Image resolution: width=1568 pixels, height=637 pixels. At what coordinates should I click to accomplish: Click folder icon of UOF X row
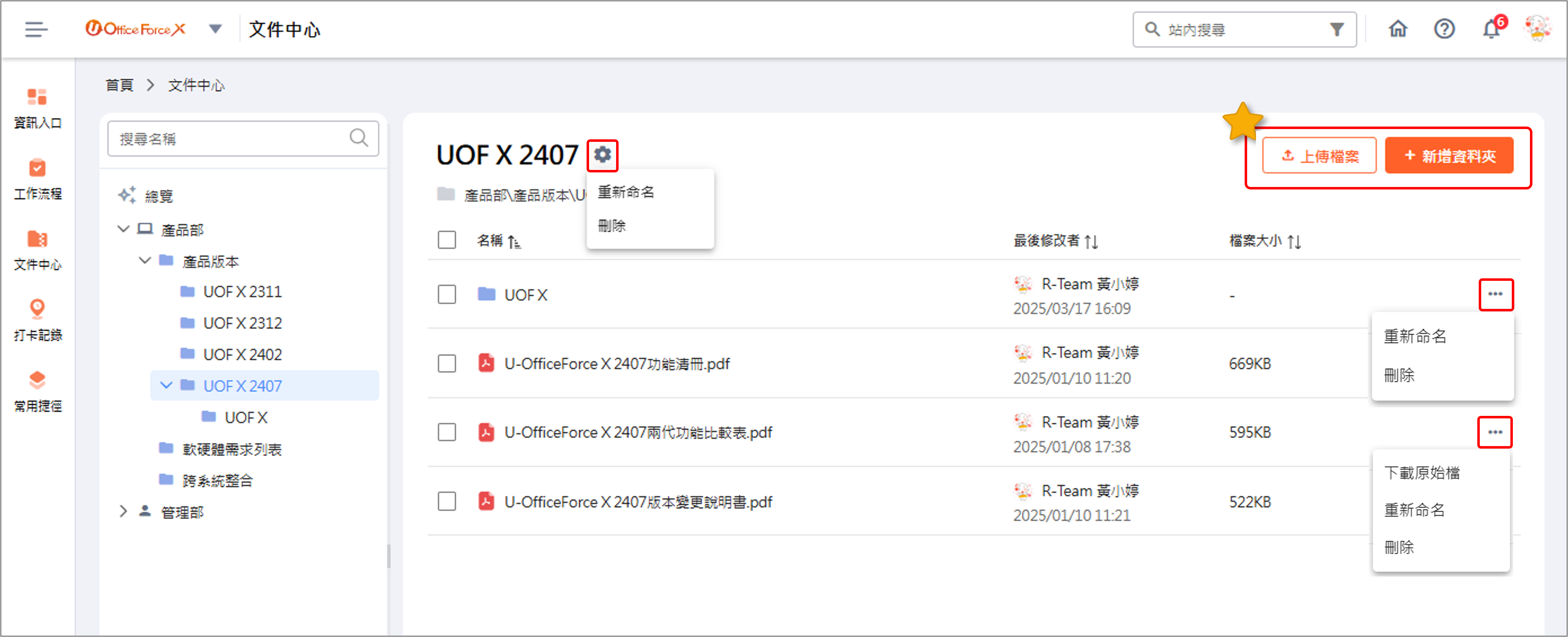(486, 294)
